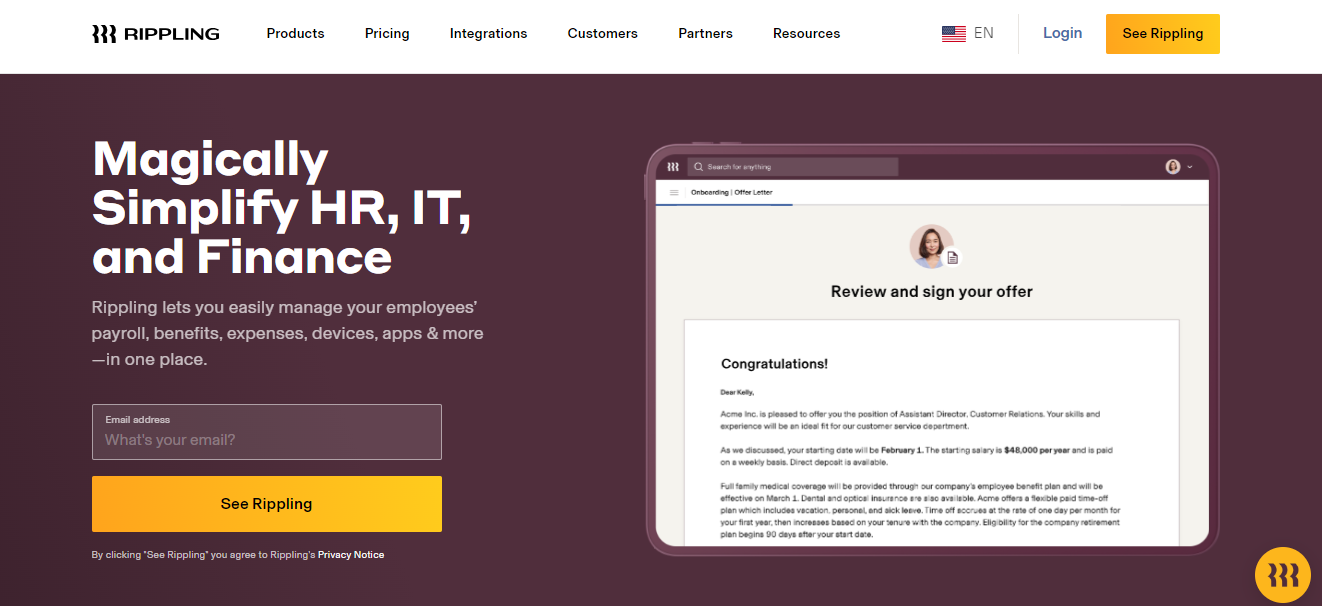Viewport: 1322px width, 606px height.
Task: Click the search magnifier icon in the mockup
Action: point(699,167)
